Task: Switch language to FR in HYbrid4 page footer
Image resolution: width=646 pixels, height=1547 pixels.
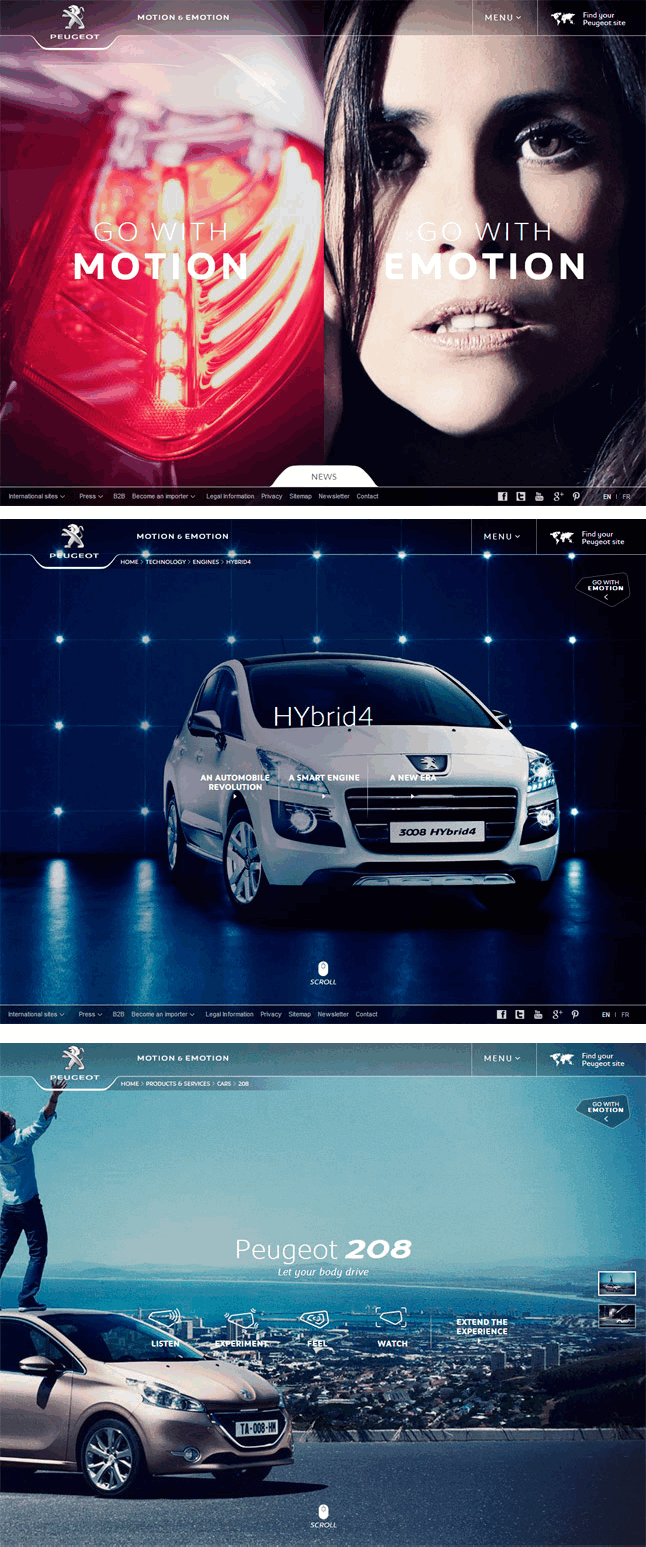Action: coord(625,1015)
